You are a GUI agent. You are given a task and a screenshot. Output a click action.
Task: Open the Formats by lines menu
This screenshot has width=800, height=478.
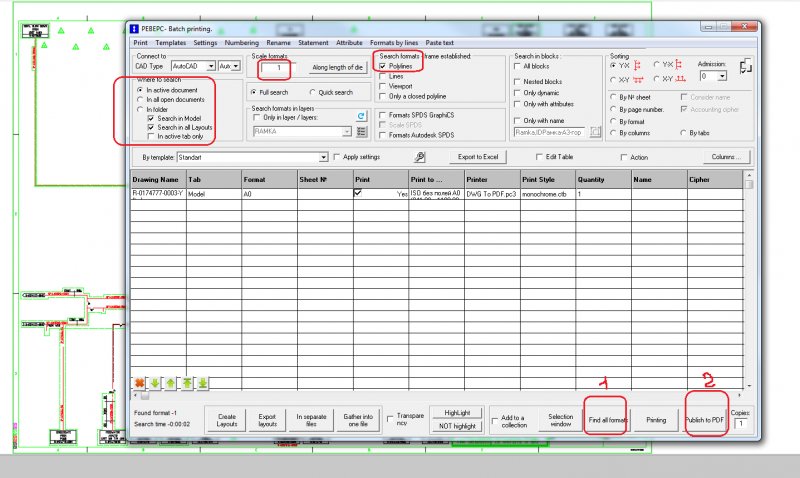click(x=394, y=43)
